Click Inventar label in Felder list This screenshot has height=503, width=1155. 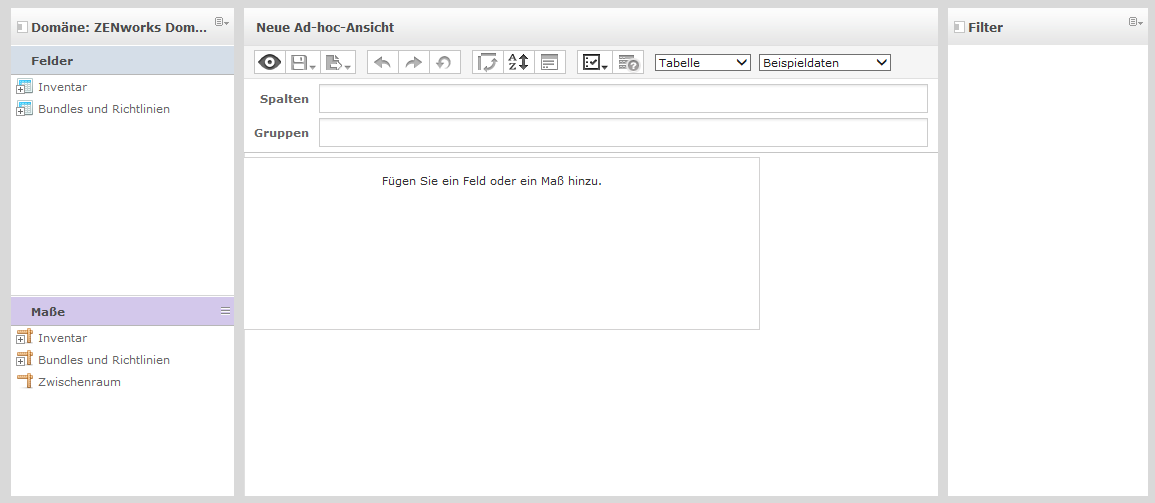click(x=63, y=87)
